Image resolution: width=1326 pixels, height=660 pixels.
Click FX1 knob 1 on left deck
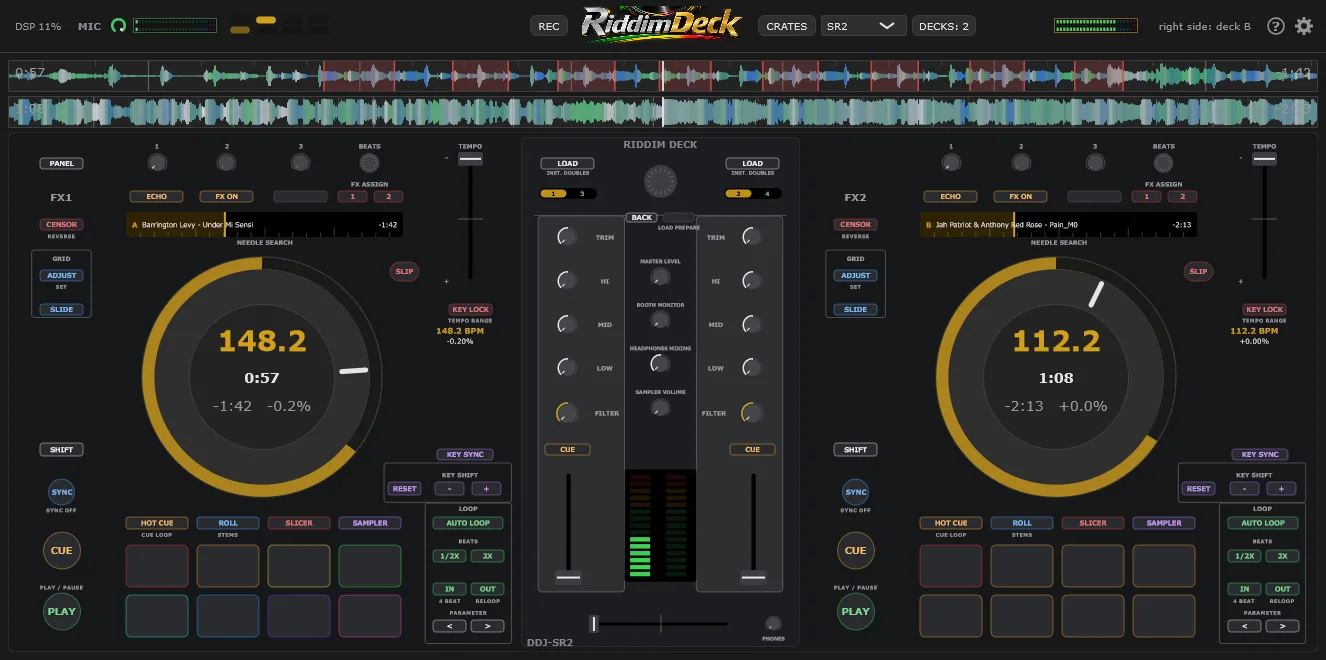point(157,162)
